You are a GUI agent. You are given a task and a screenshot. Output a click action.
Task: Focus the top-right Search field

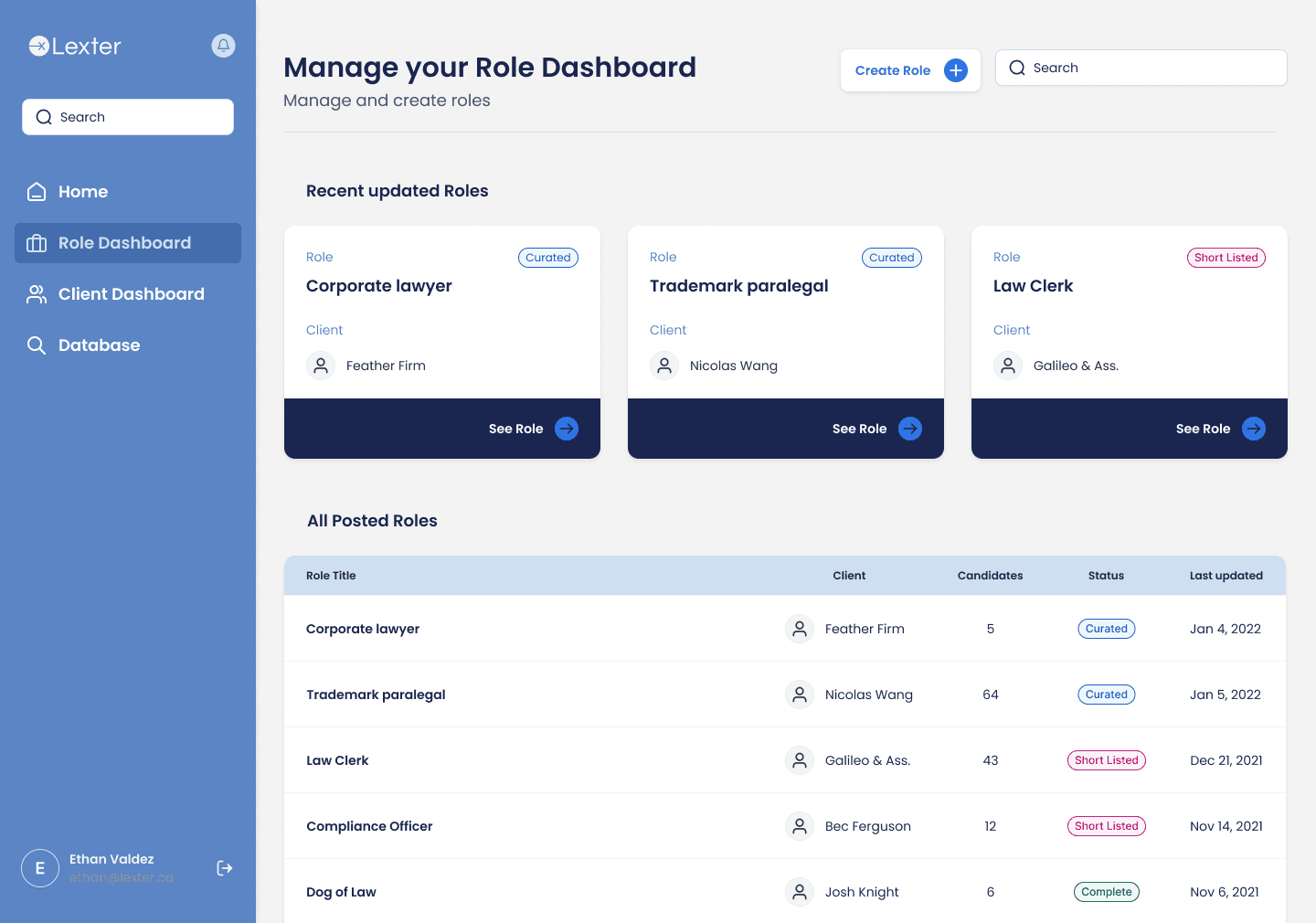[1141, 68]
